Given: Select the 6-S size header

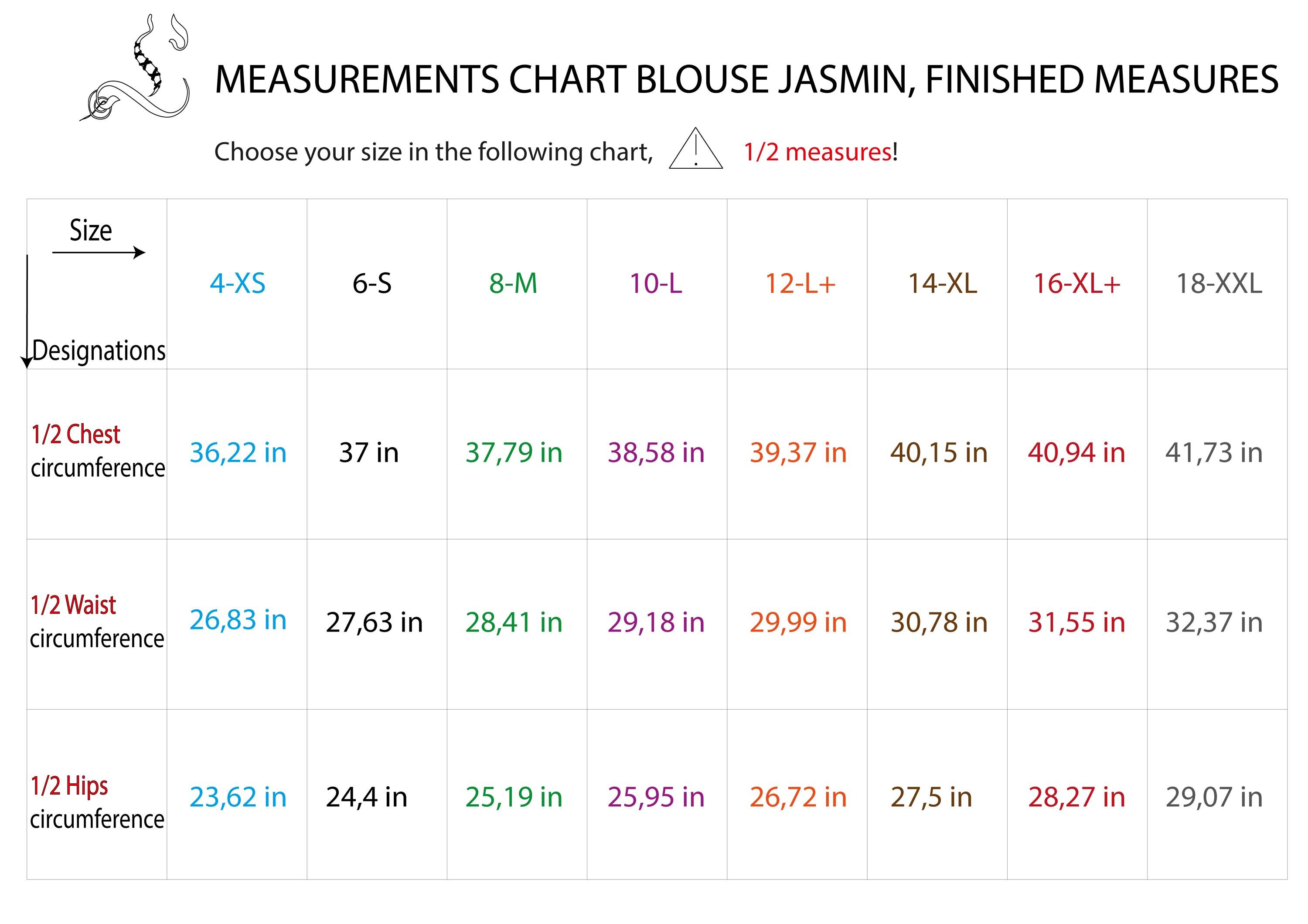Looking at the screenshot, I should tap(372, 283).
